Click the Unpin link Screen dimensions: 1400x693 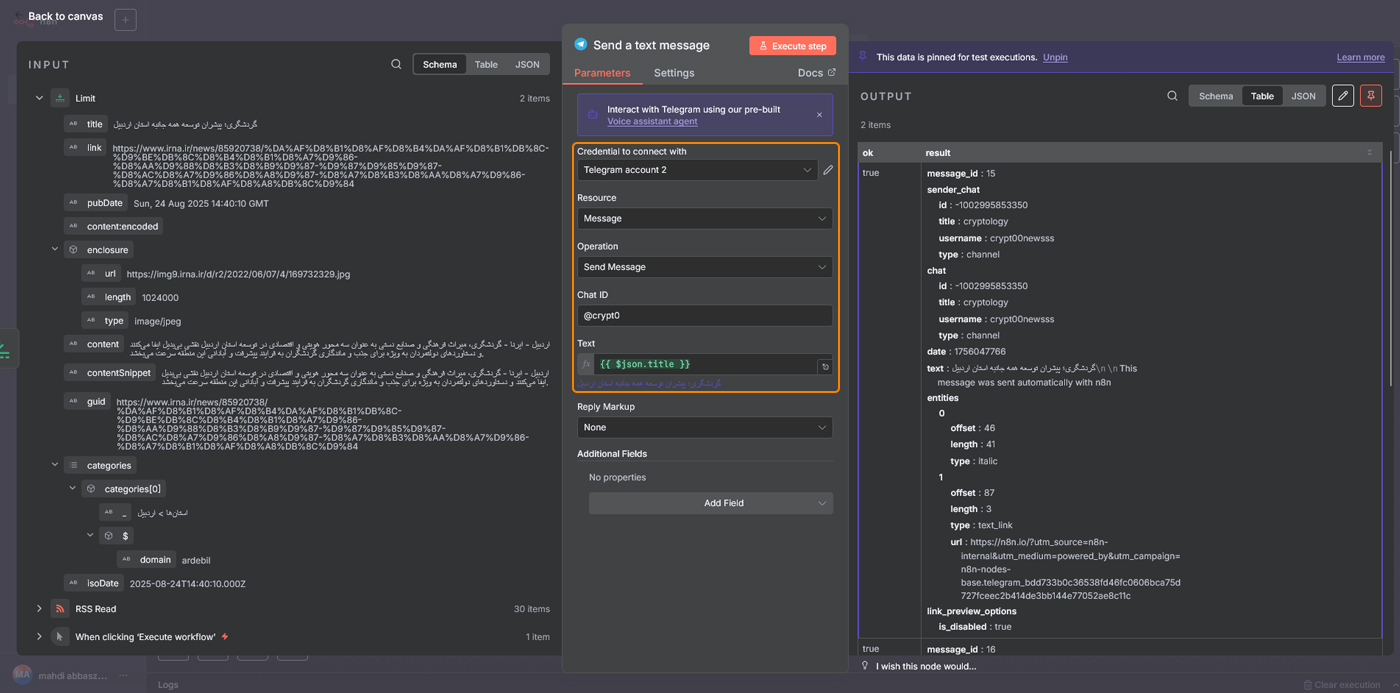(x=1055, y=57)
